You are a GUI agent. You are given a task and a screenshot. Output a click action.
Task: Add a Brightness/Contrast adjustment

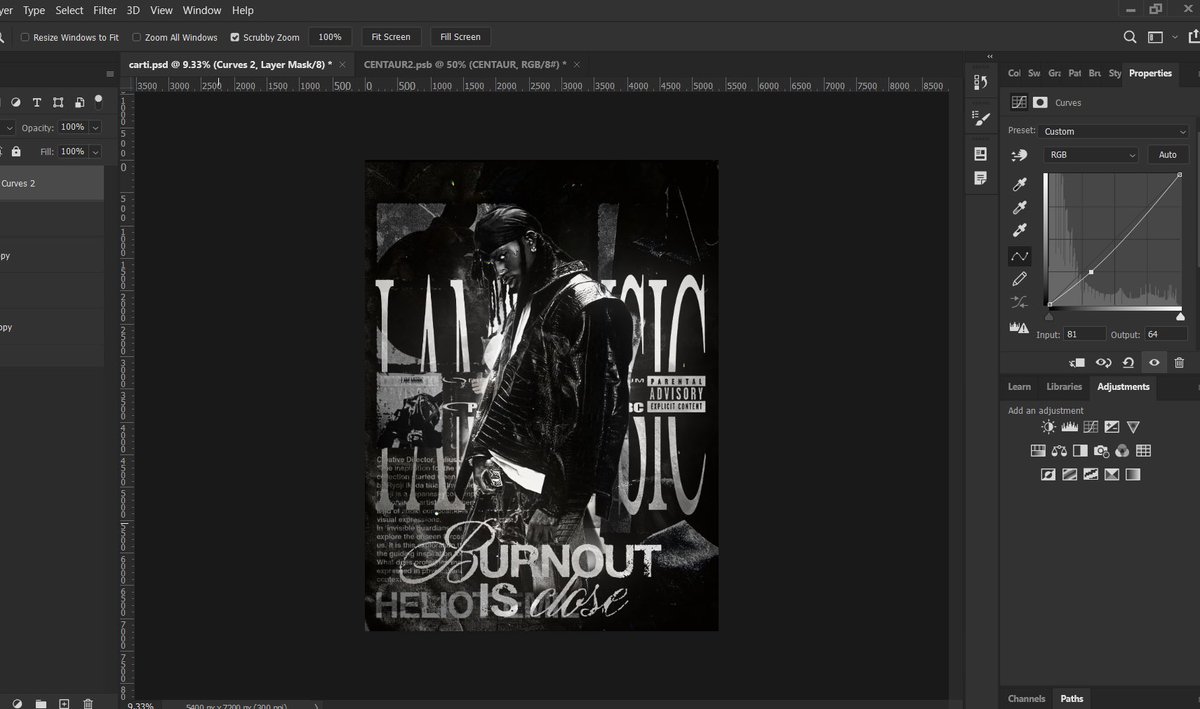[x=1048, y=427]
